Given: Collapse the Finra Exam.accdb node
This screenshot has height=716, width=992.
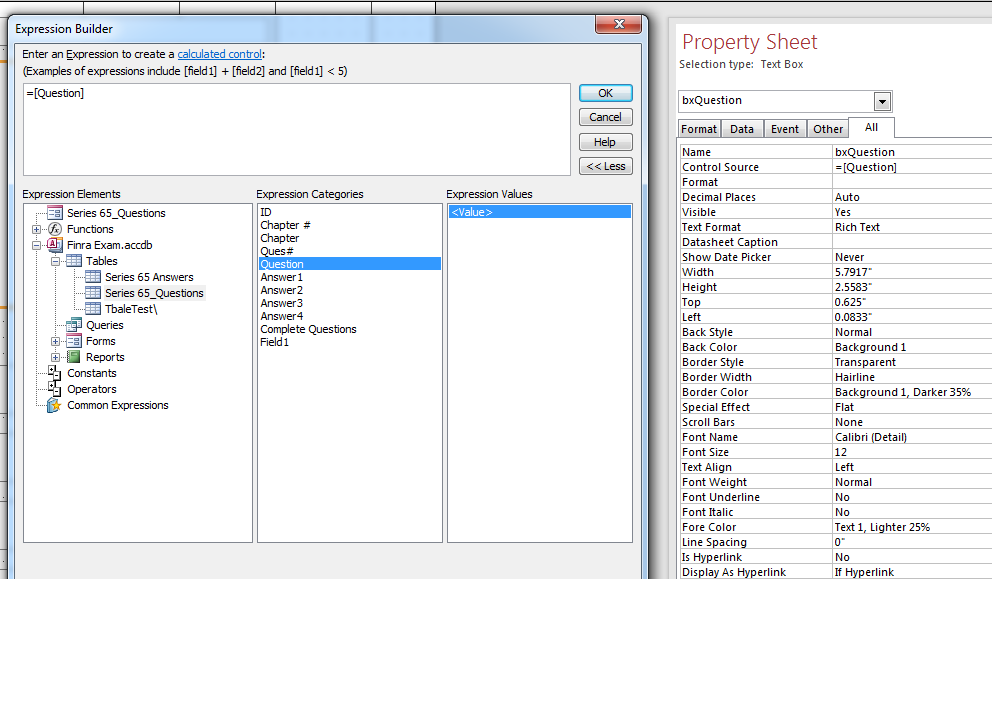Looking at the screenshot, I should pyautogui.click(x=37, y=245).
